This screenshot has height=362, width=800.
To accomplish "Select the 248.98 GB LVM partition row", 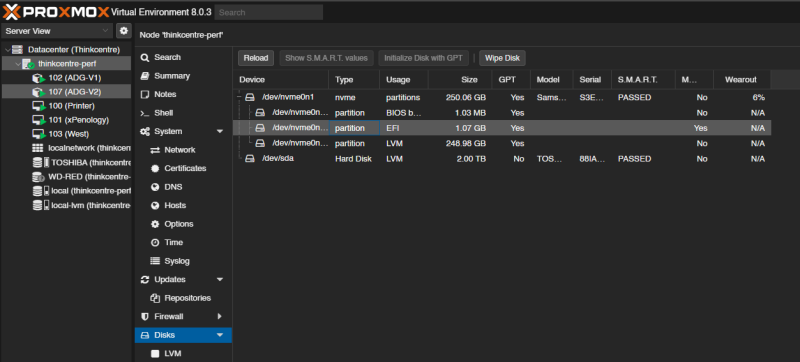I will coord(502,143).
